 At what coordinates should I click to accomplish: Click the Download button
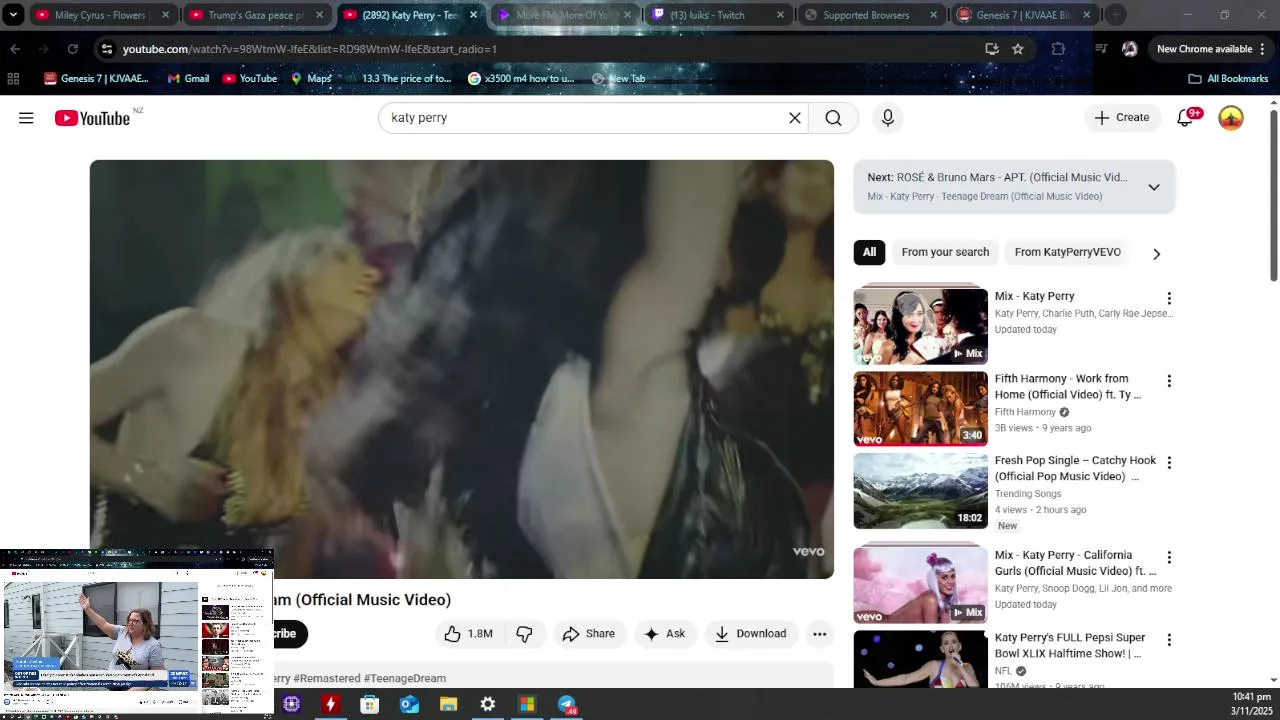750,634
